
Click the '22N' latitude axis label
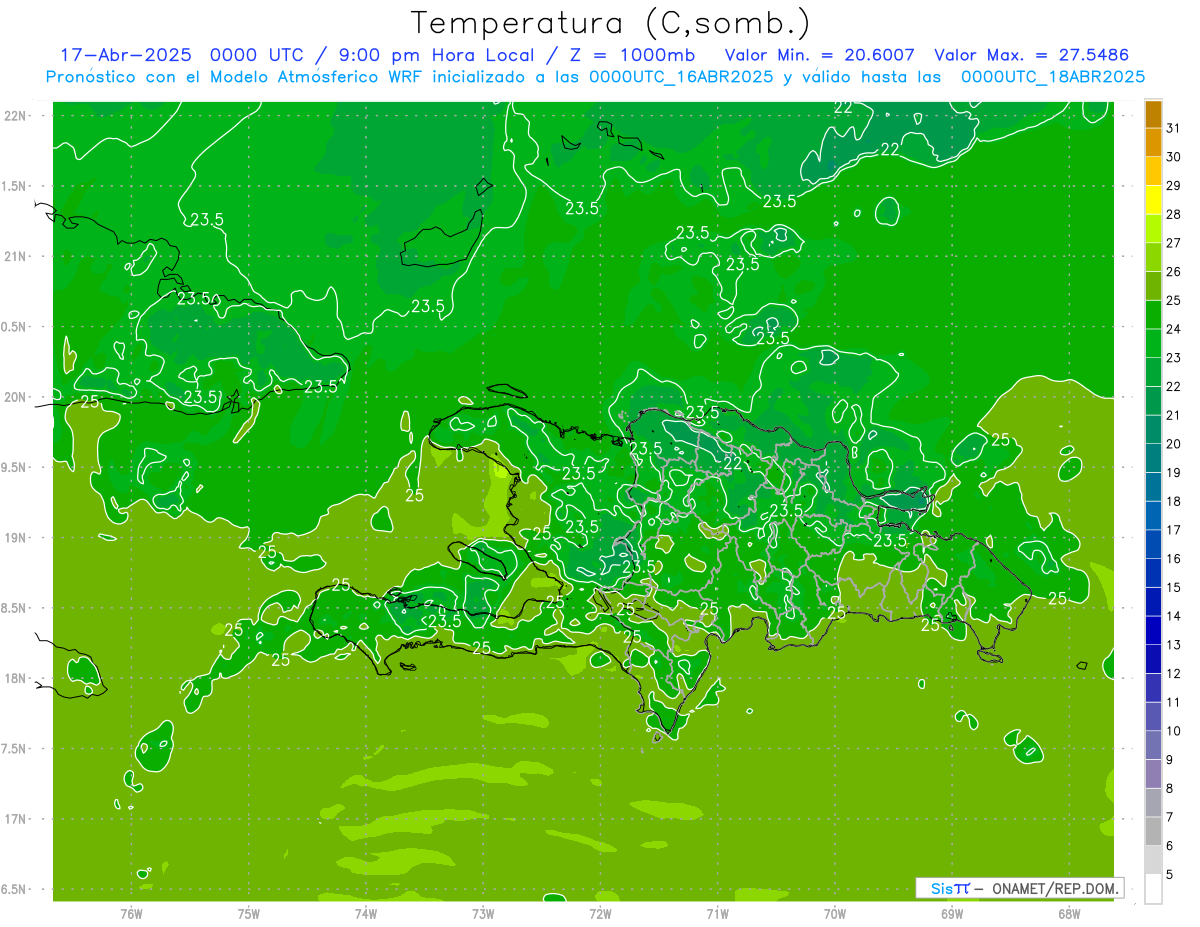[17, 116]
